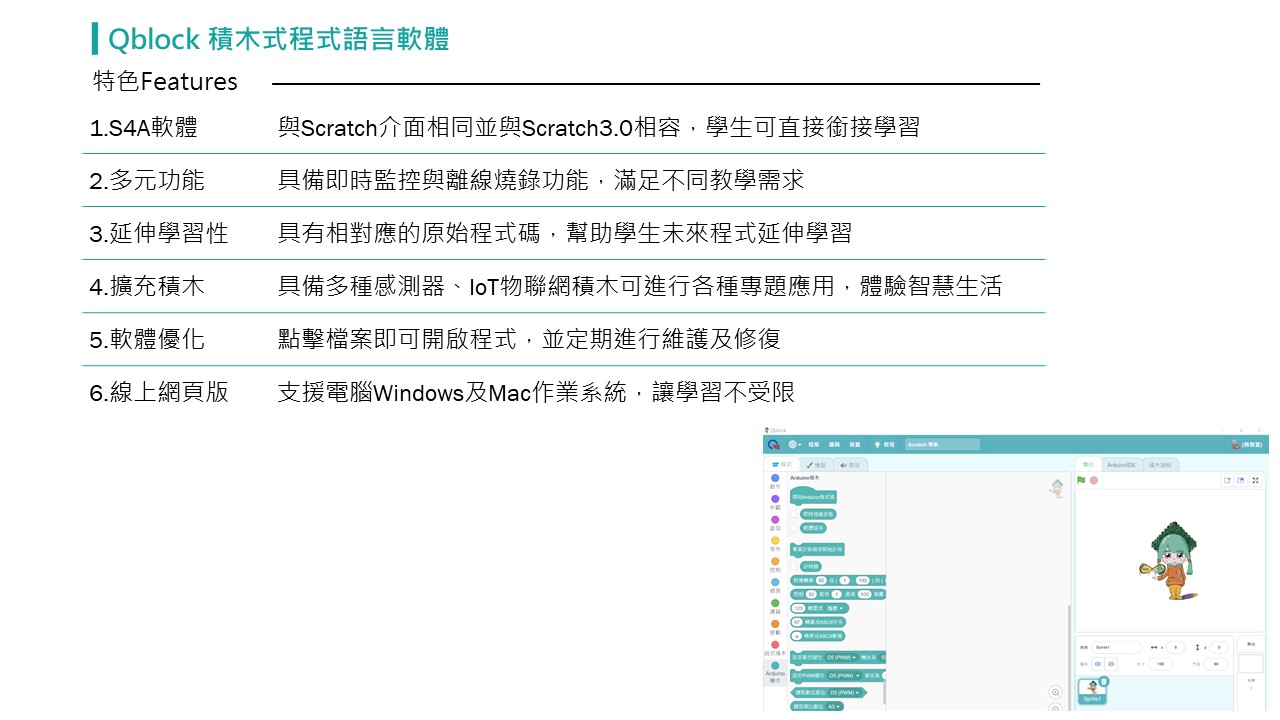Open D5 (PWM) dropdown in 設定數位腳位 block
1280x720 pixels.
[x=842, y=657]
